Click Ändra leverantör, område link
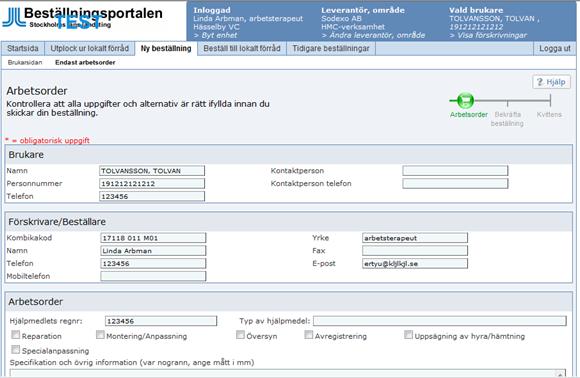The width and height of the screenshot is (580, 378). point(373,36)
